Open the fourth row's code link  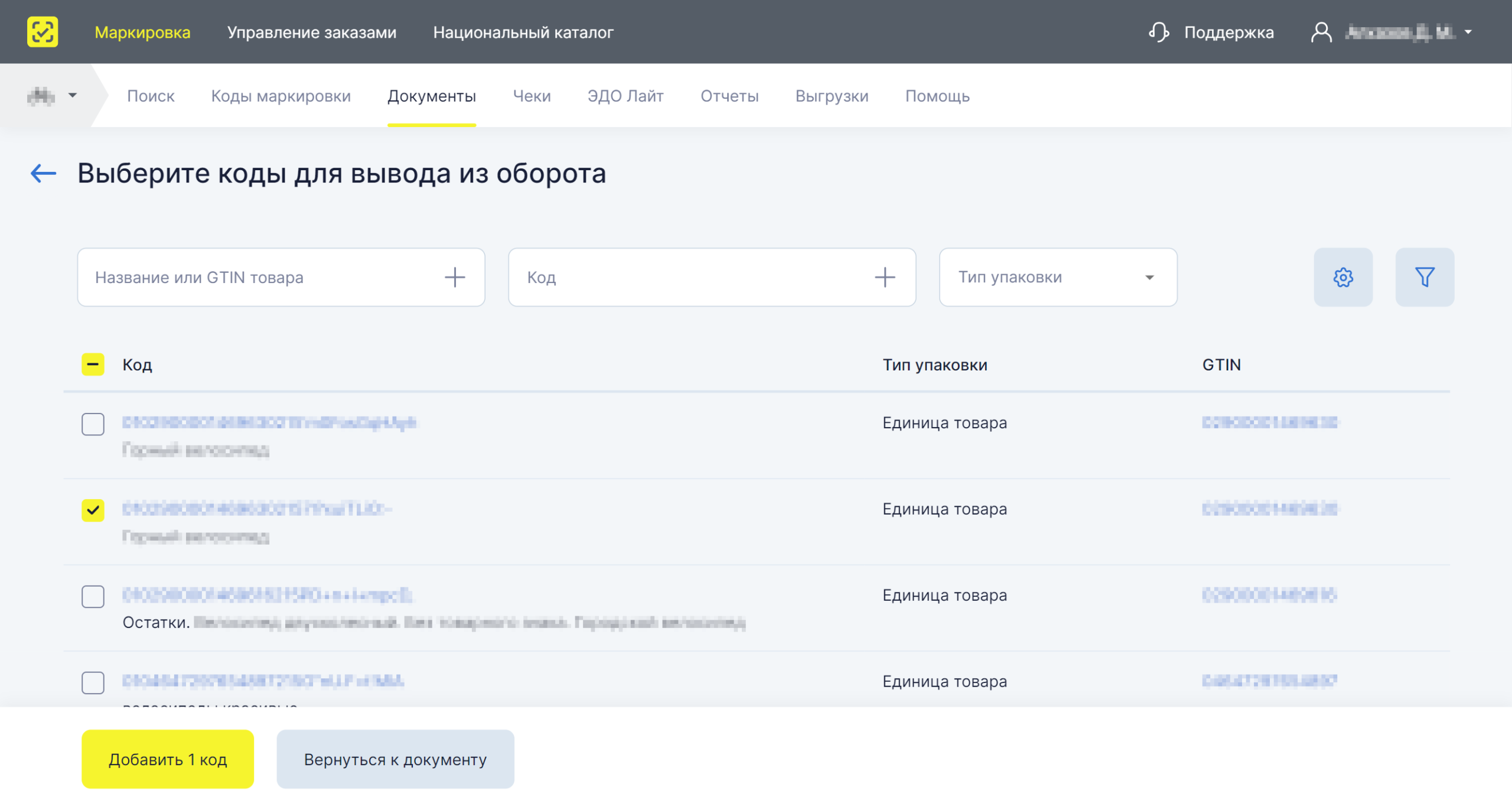point(263,681)
